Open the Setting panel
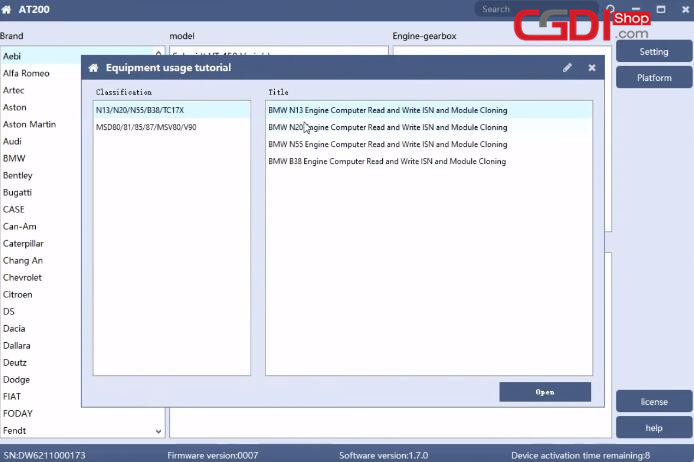The image size is (694, 462). 653,52
